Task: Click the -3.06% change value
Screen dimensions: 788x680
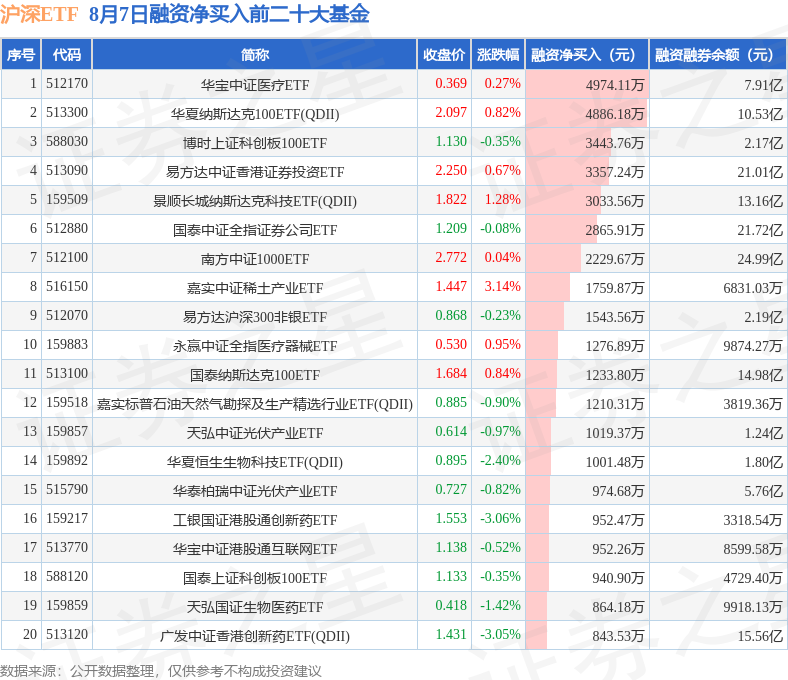Action: [500, 519]
